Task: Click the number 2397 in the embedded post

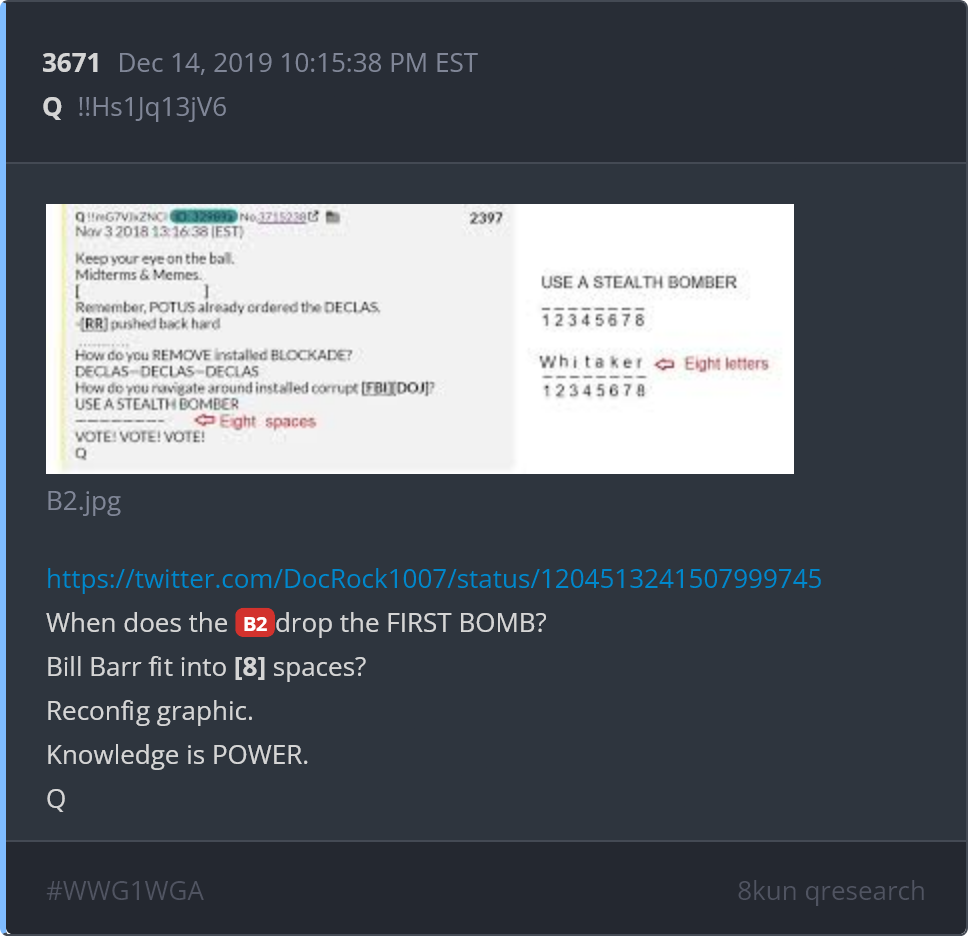Action: [486, 218]
